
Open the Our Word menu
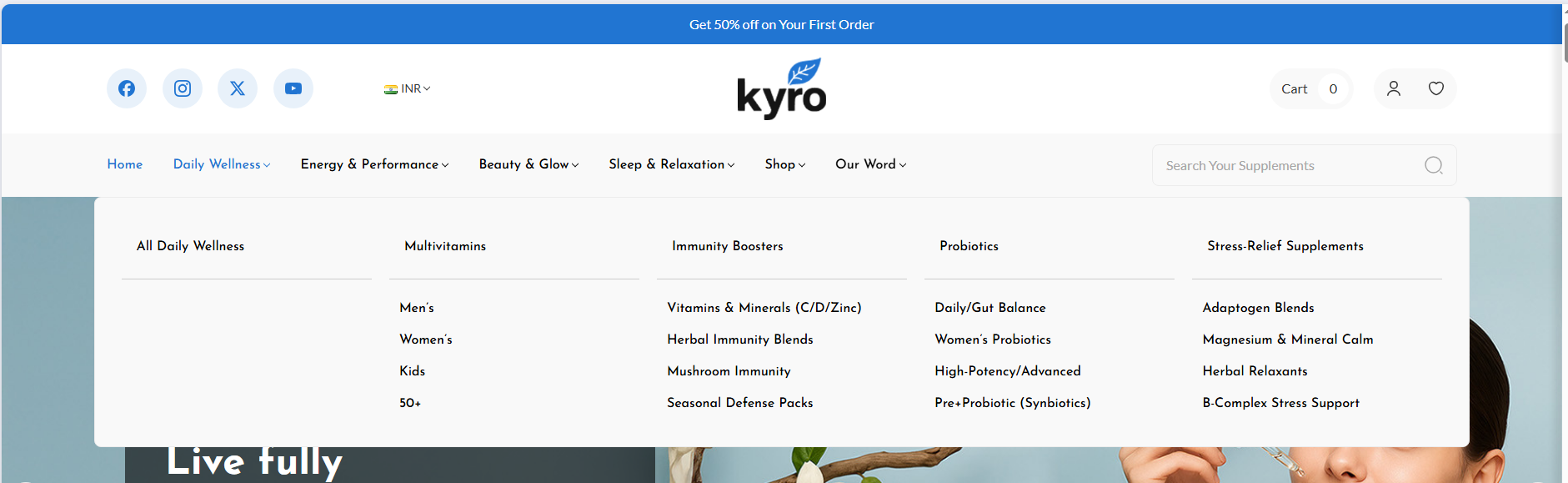click(x=870, y=164)
